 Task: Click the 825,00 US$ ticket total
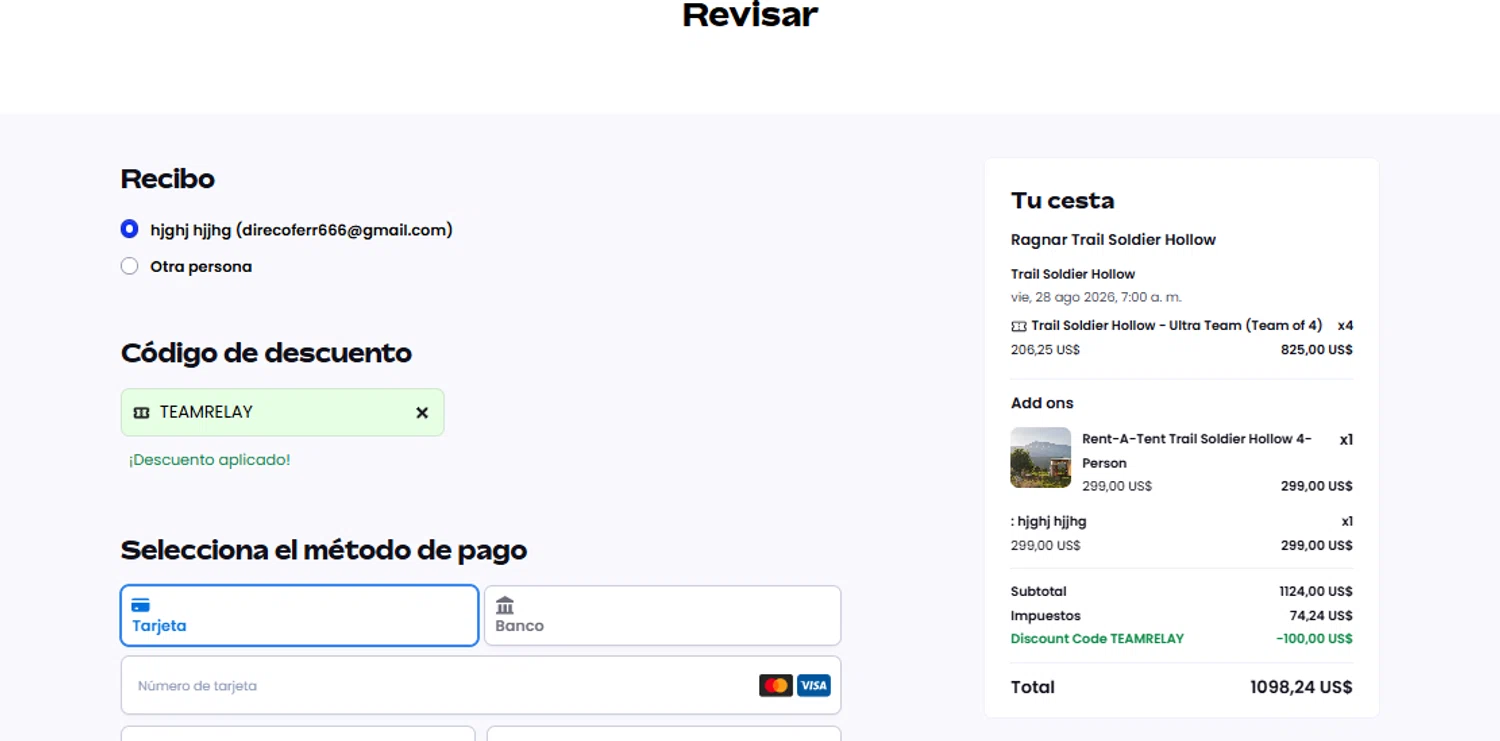click(1317, 350)
